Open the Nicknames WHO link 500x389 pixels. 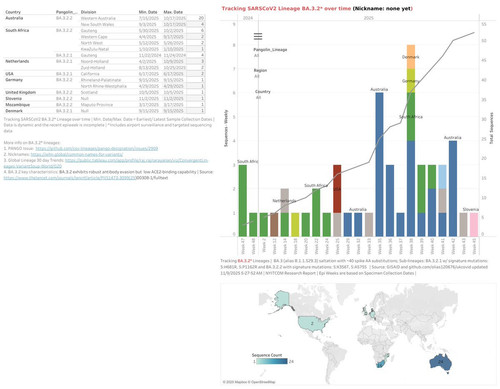(x=77, y=155)
